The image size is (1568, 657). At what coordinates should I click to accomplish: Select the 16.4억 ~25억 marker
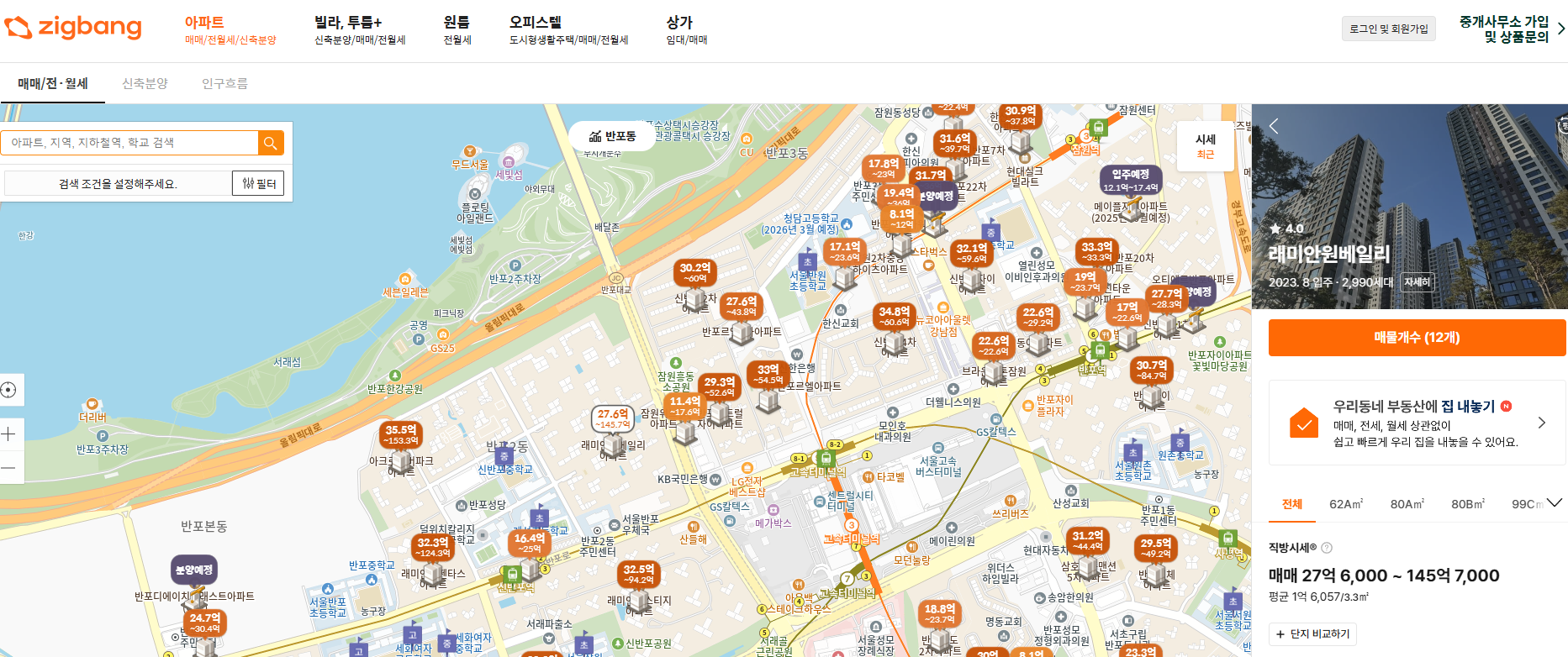click(530, 543)
